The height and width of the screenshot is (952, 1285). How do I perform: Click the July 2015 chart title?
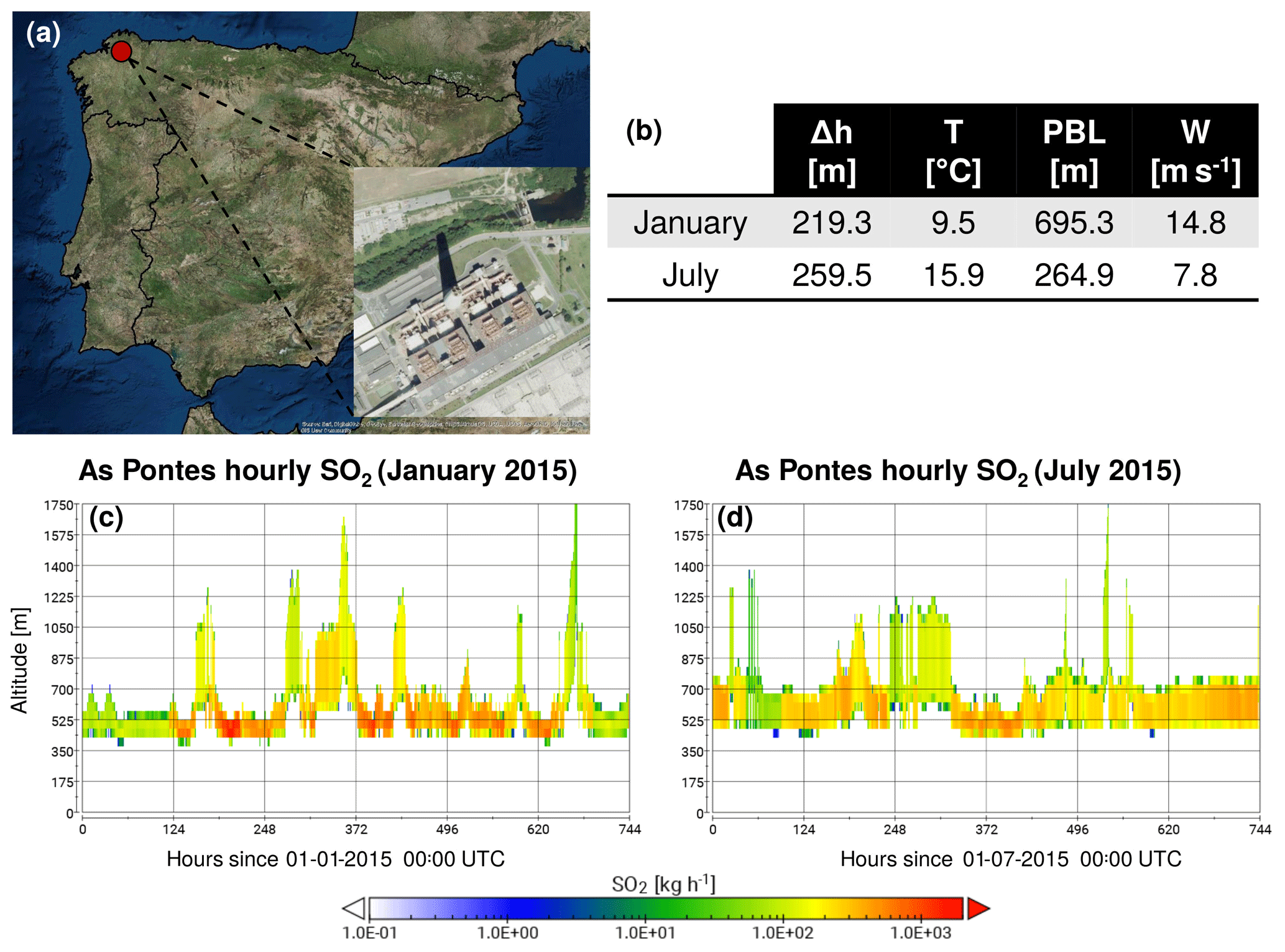pyautogui.click(x=958, y=471)
